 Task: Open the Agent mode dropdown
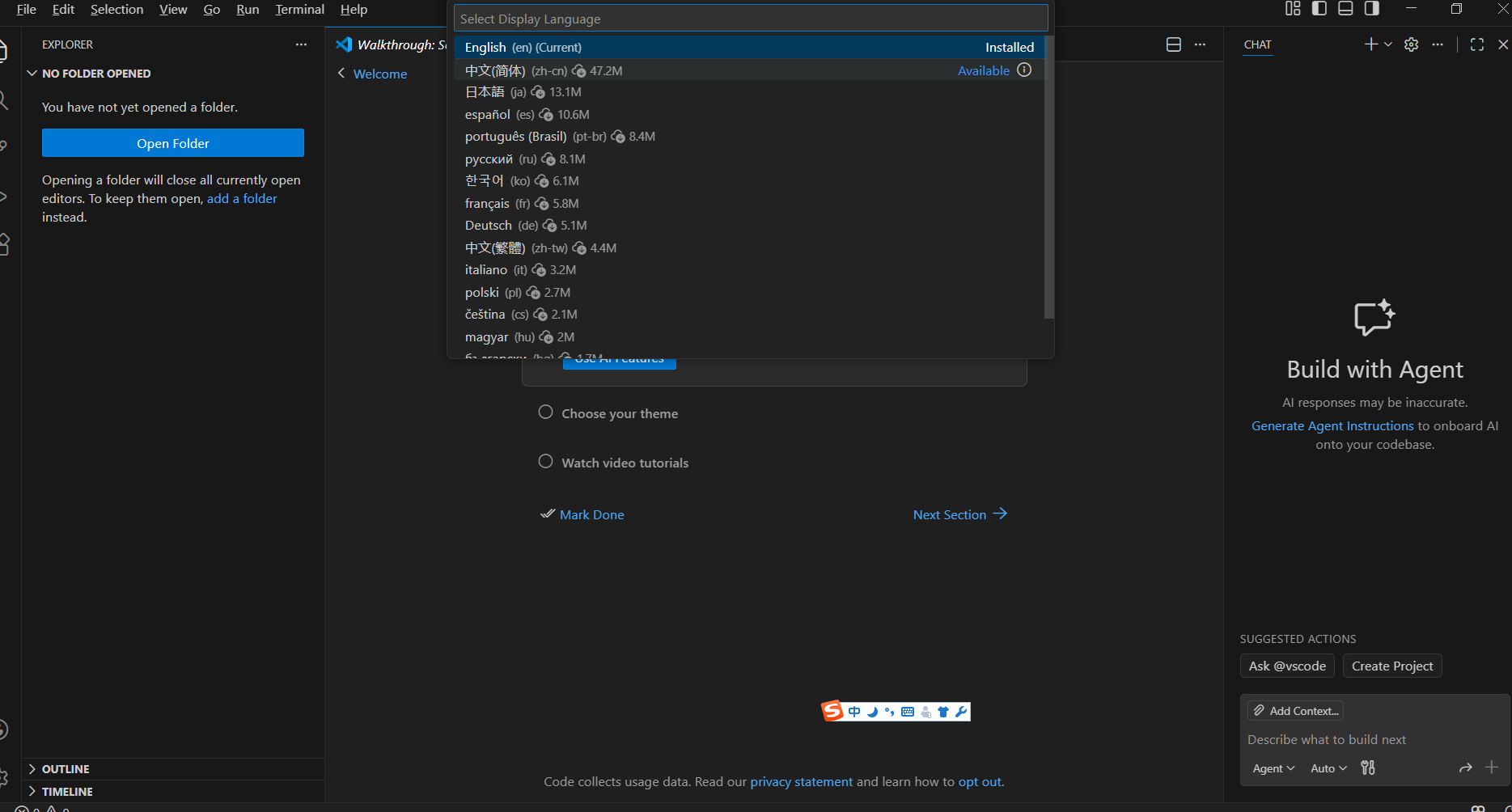coord(1273,768)
